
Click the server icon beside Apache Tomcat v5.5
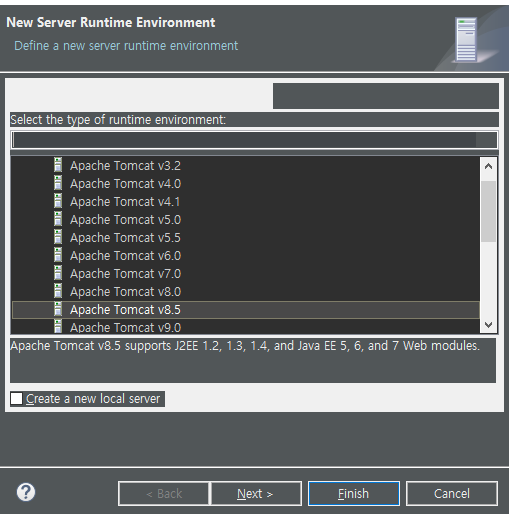[58, 237]
